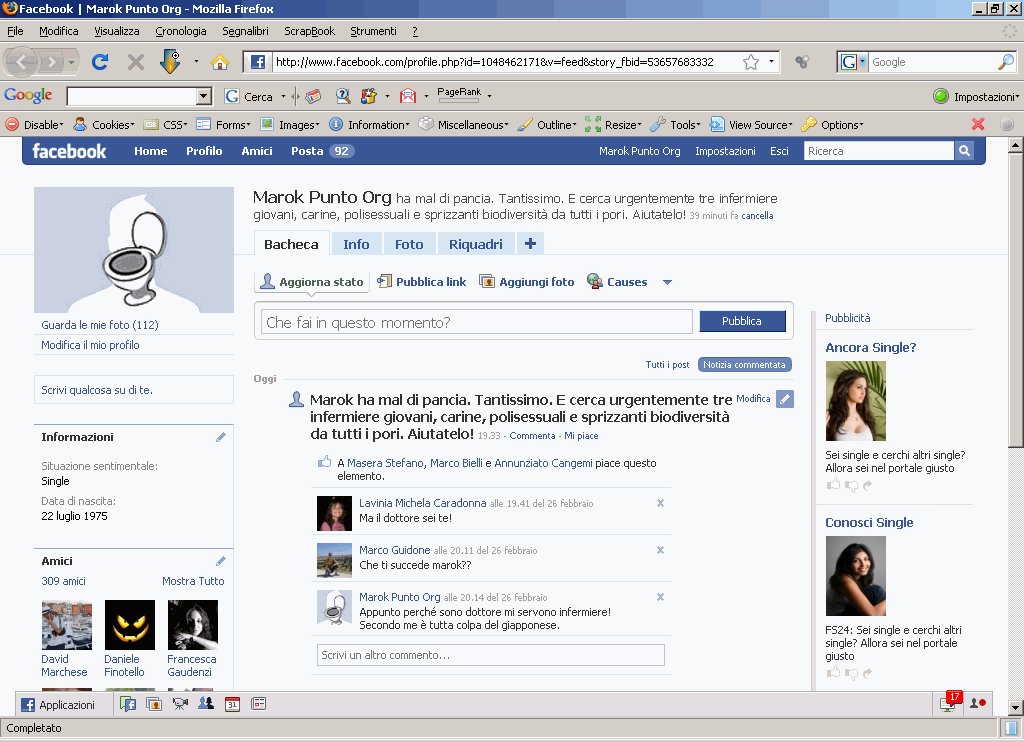
Task: Expand the Images dropdown on the developer toolbar
Action: coord(290,125)
